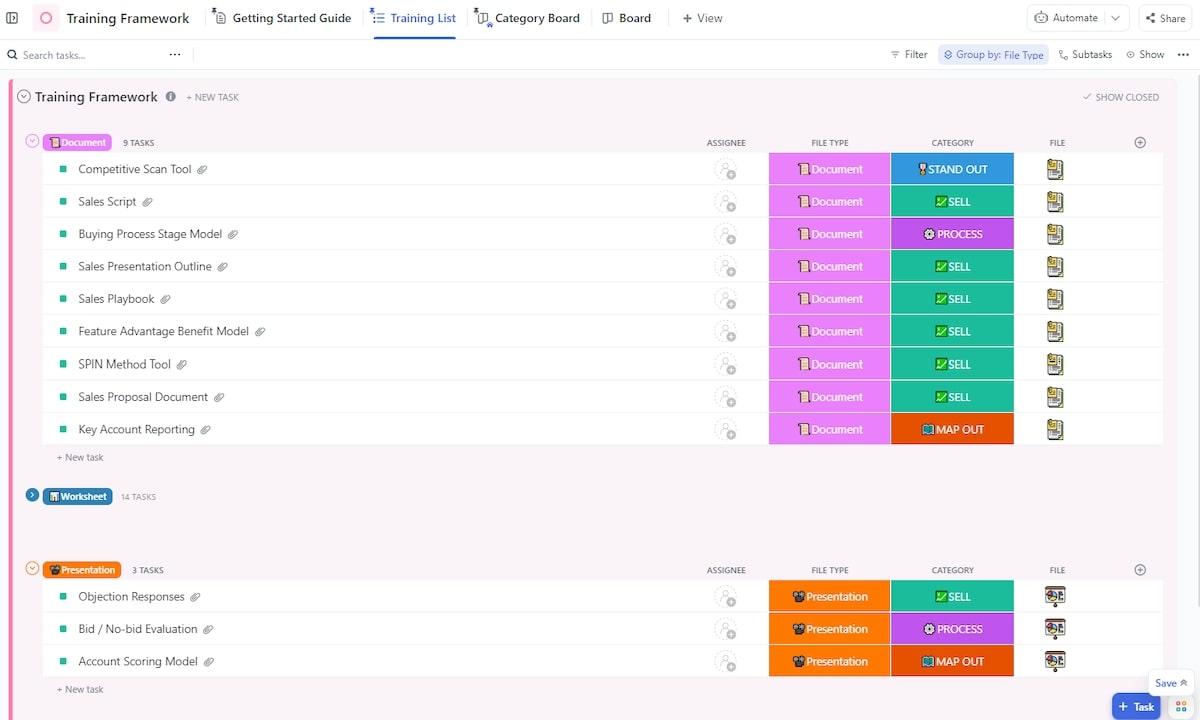Screen dimensions: 1200x720
Task: Click status square of Key Account Reporting
Action: (63, 430)
